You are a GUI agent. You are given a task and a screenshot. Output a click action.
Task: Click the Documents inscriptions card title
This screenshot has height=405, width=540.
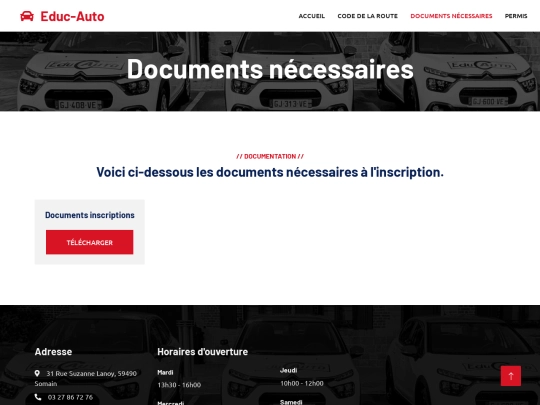click(x=90, y=215)
